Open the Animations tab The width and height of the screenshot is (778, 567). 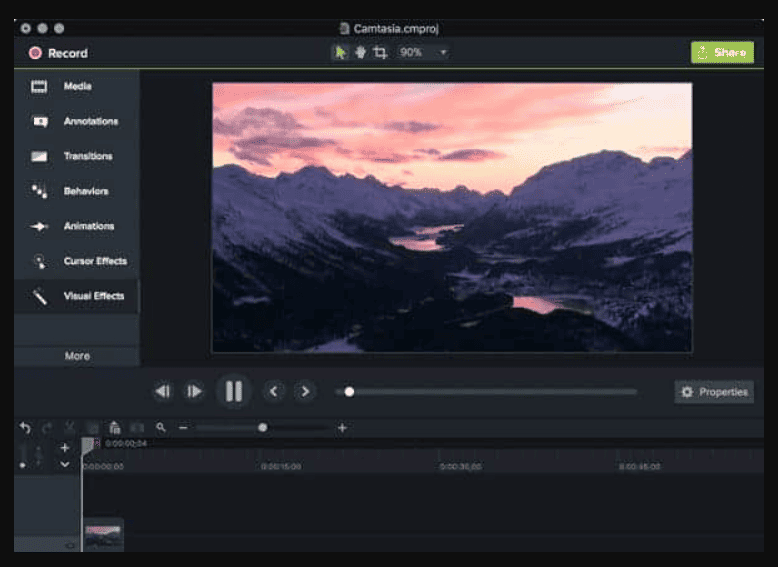click(x=76, y=226)
